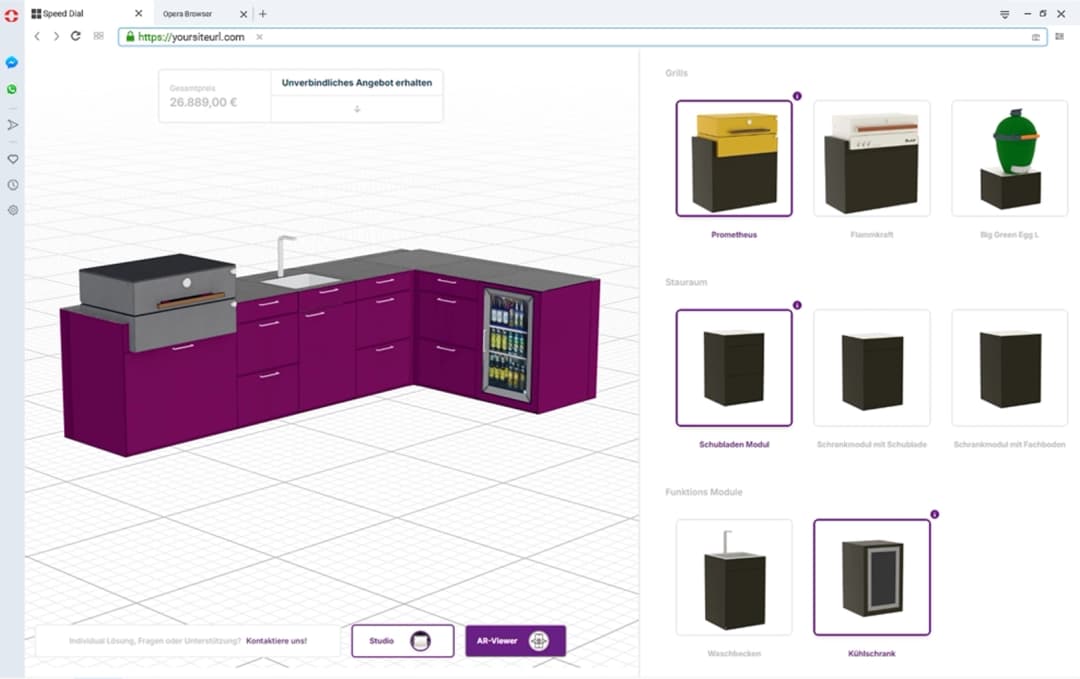The image size is (1080, 679).
Task: Open Messenger from the browser sidebar
Action: (12, 62)
